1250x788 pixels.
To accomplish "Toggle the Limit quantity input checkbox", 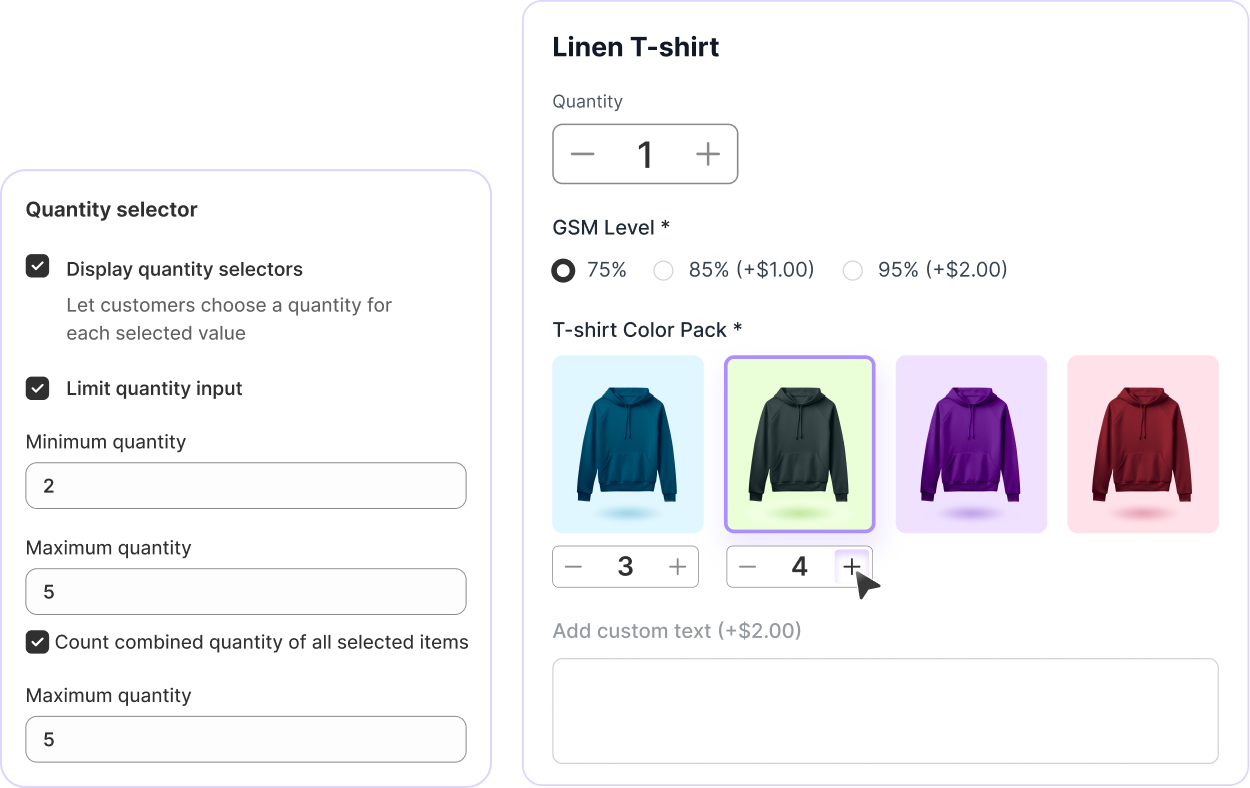I will 38,388.
